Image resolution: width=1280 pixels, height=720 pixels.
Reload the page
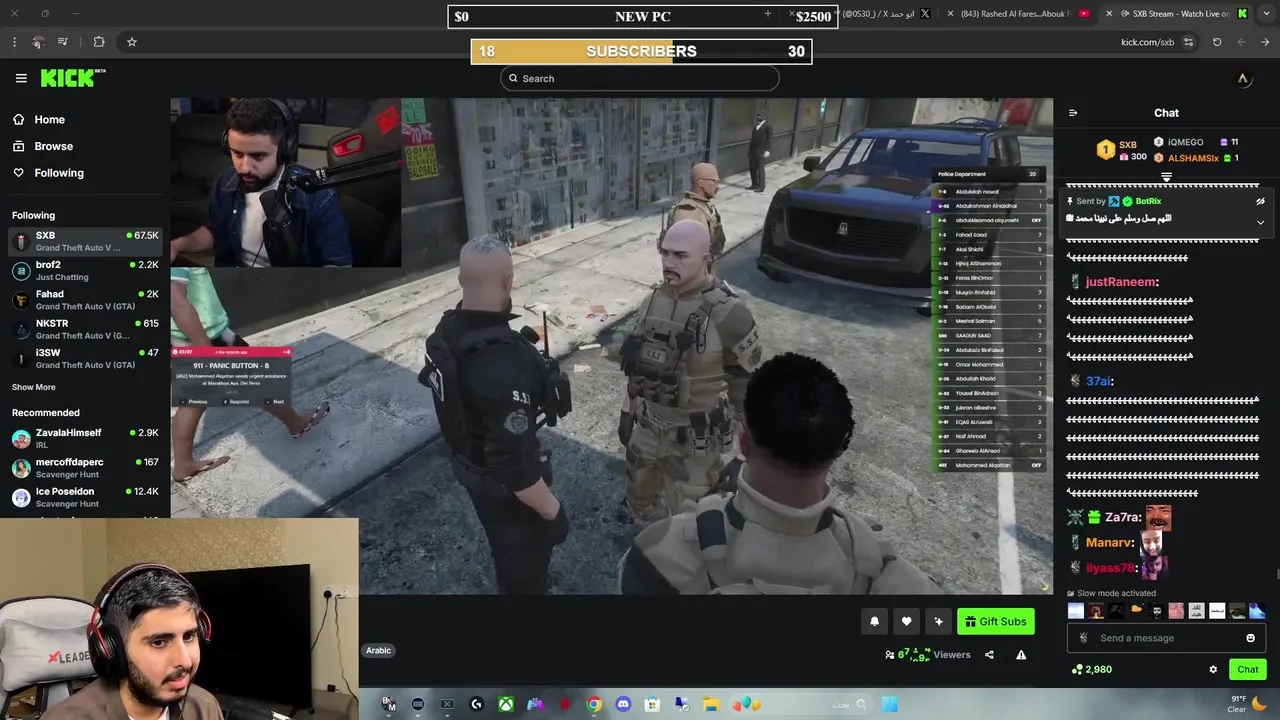tap(1217, 42)
